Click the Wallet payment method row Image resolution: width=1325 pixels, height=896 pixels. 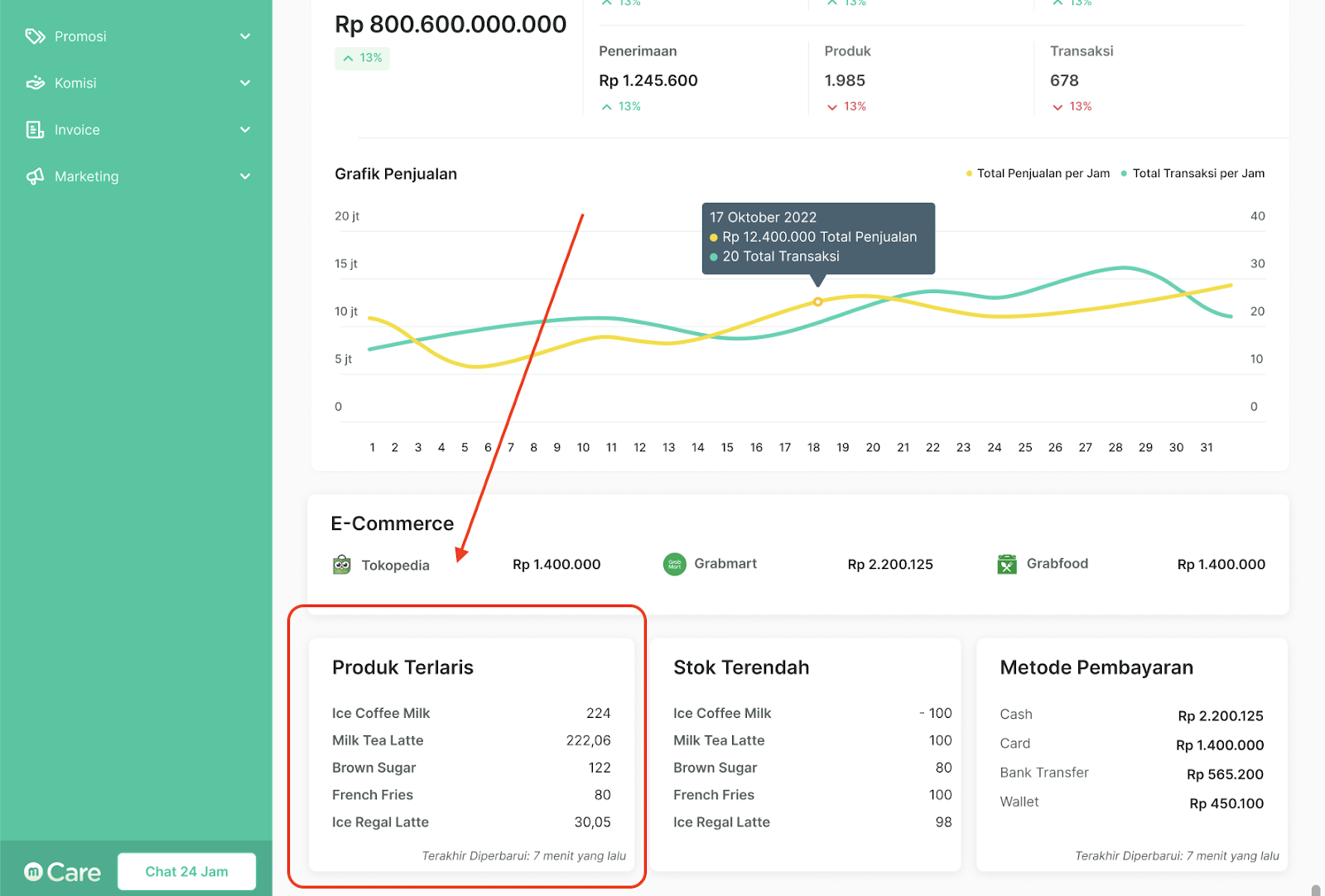pyautogui.click(x=1131, y=802)
